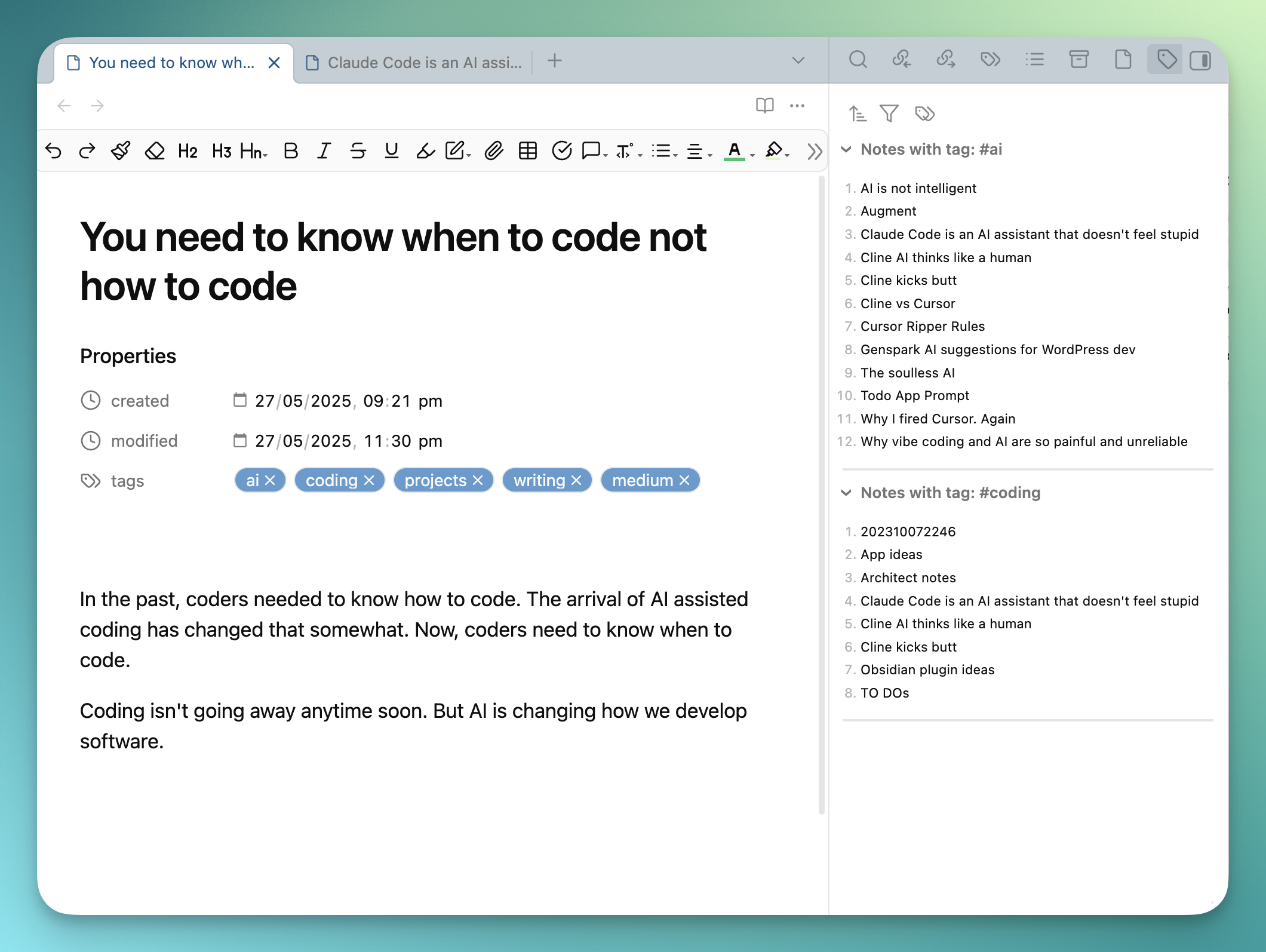This screenshot has height=952, width=1266.
Task: Click the Bold formatting icon
Action: [x=291, y=151]
